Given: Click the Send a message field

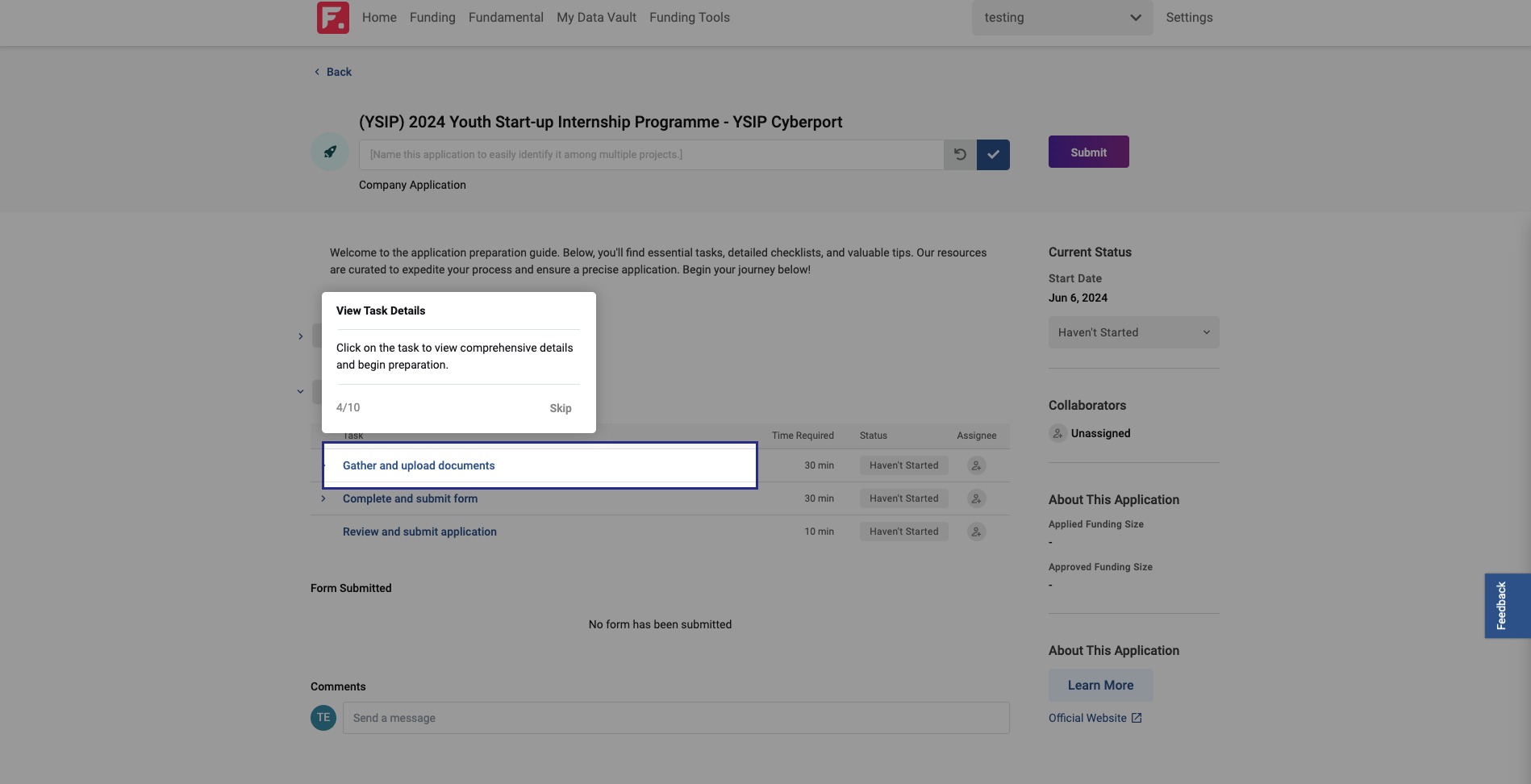Looking at the screenshot, I should [676, 718].
